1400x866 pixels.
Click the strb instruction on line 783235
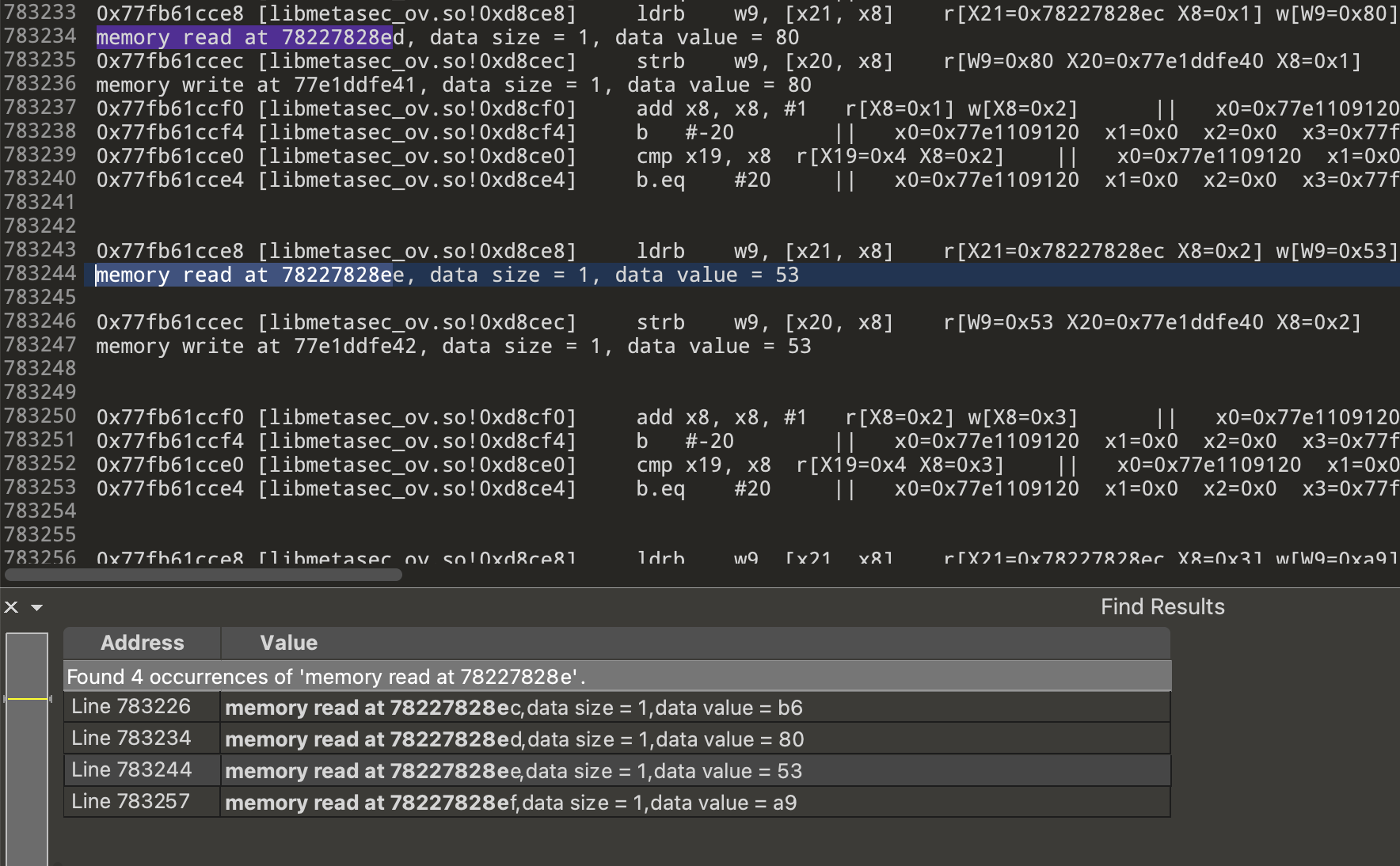coord(660,61)
